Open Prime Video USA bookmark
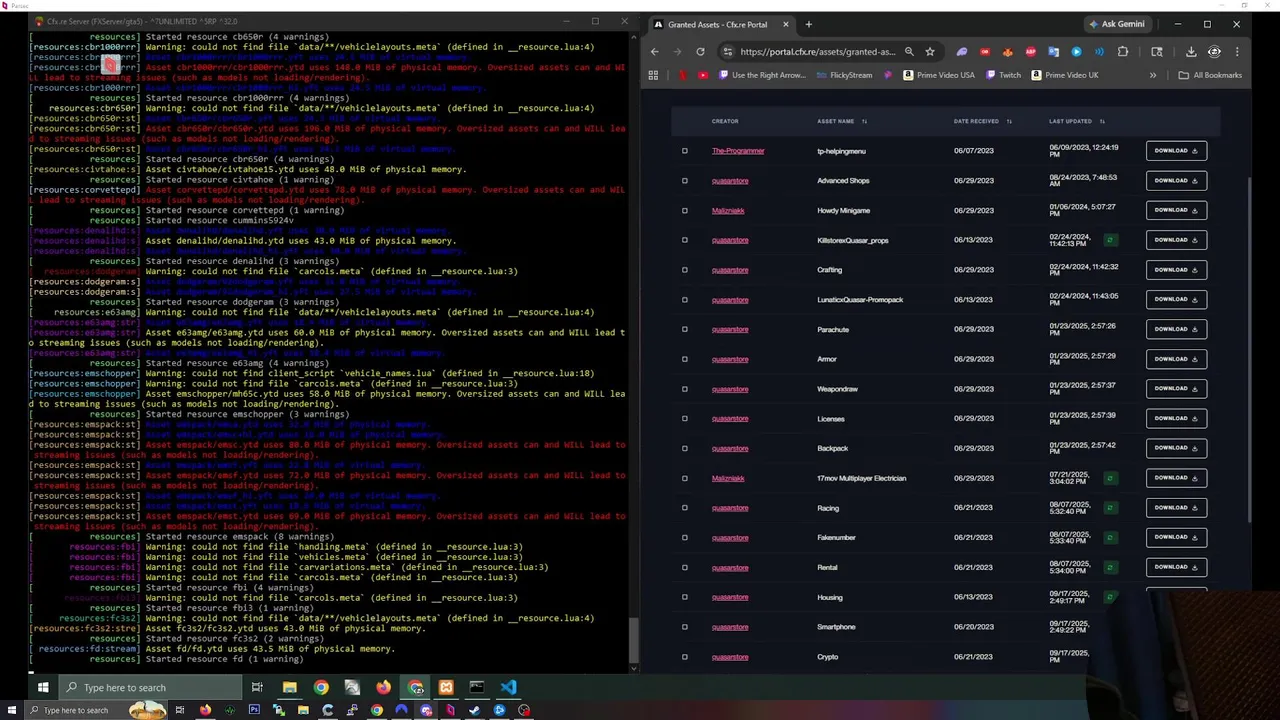 (x=938, y=75)
